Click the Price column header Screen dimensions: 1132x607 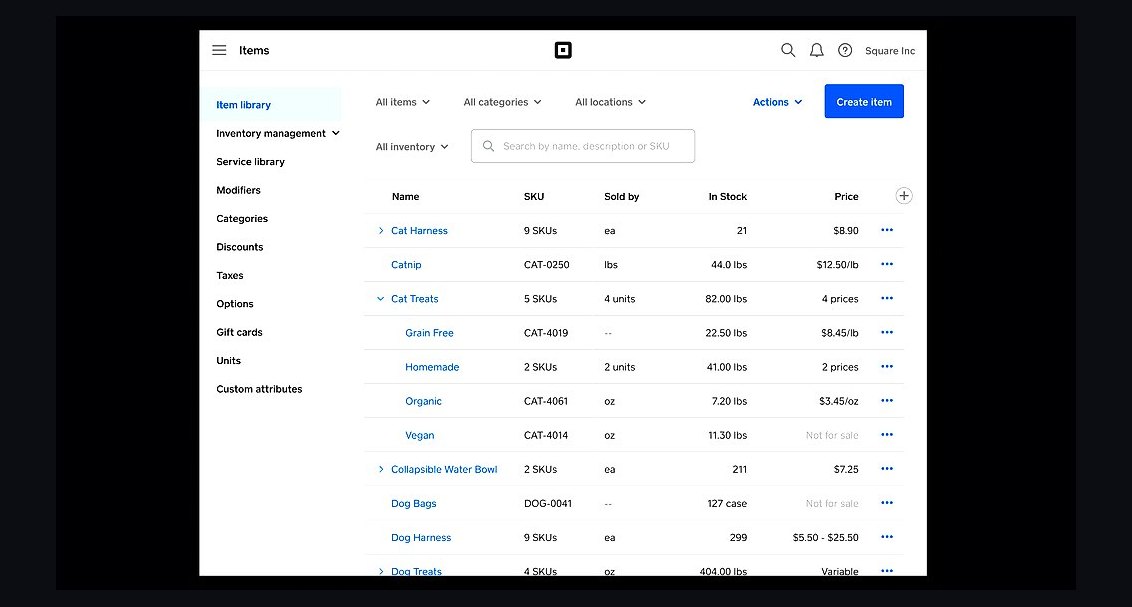[846, 196]
